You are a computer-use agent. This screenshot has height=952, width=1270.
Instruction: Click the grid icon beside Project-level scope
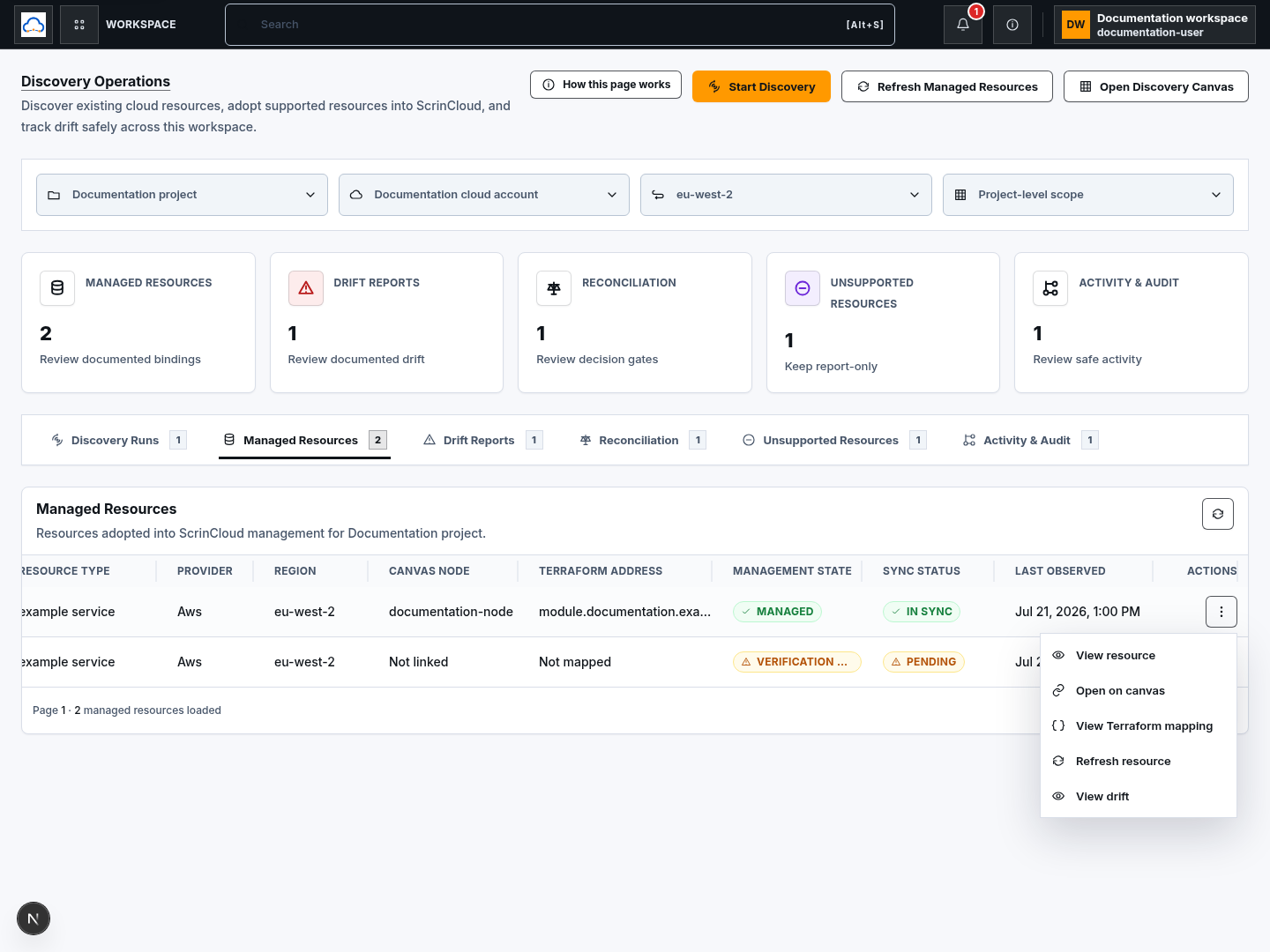[x=960, y=195]
